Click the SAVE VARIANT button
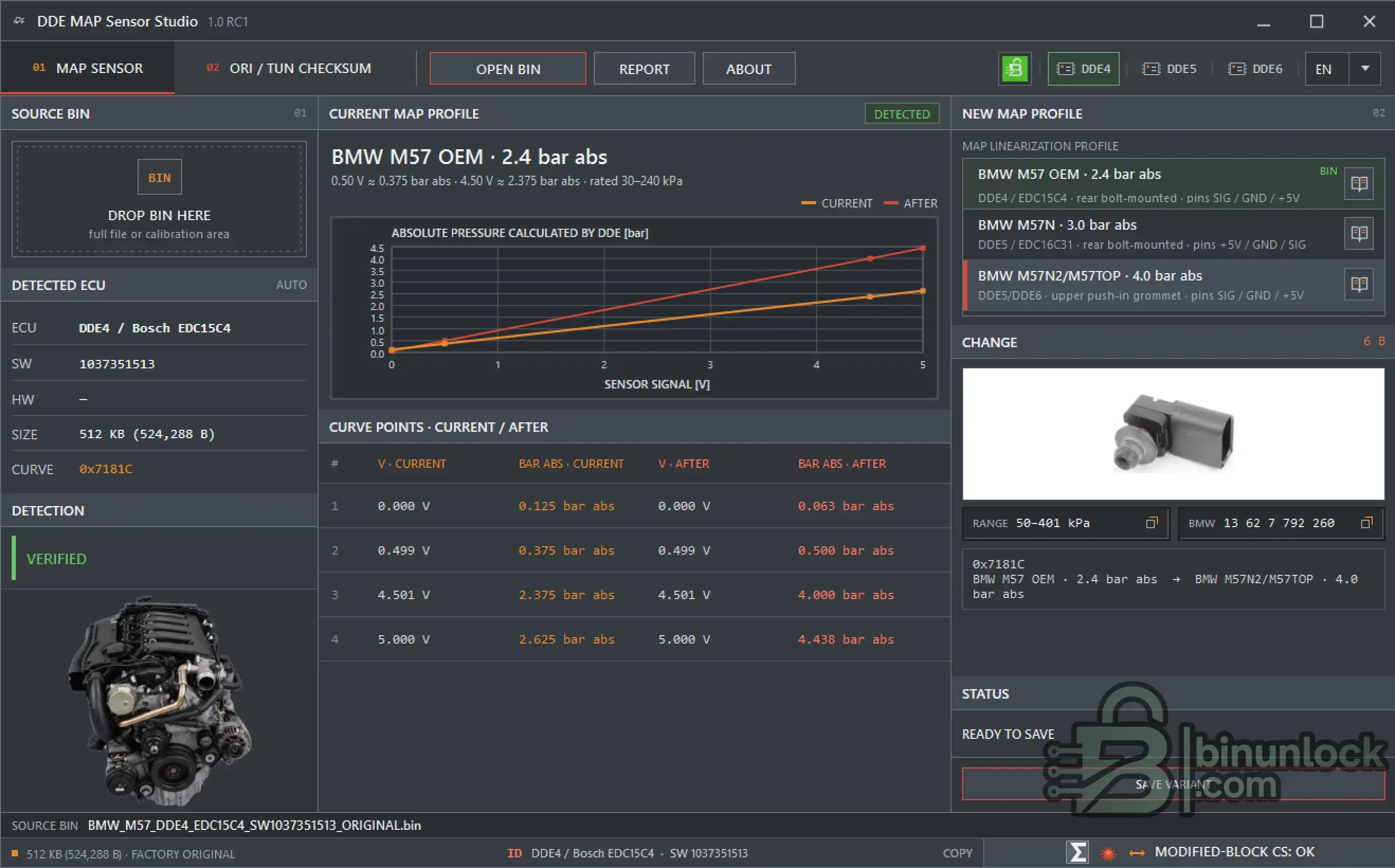 tap(1173, 784)
